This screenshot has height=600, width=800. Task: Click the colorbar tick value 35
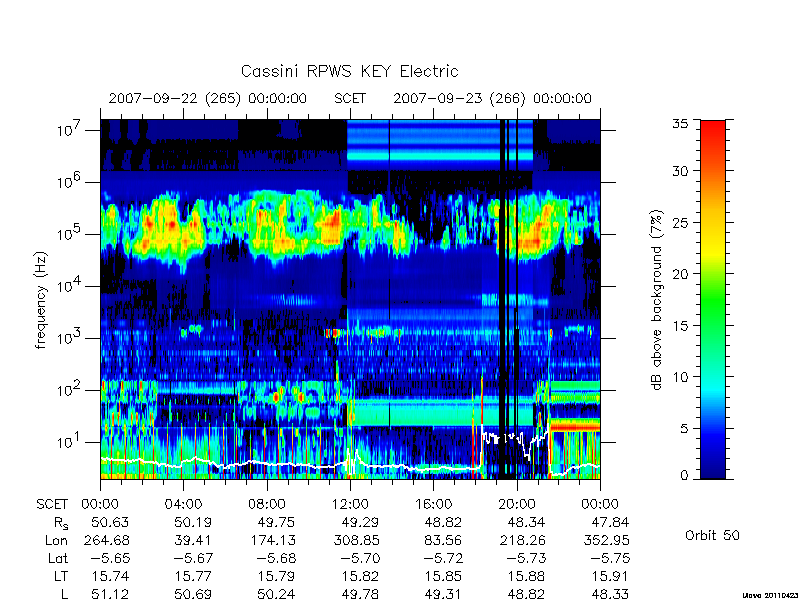[681, 124]
